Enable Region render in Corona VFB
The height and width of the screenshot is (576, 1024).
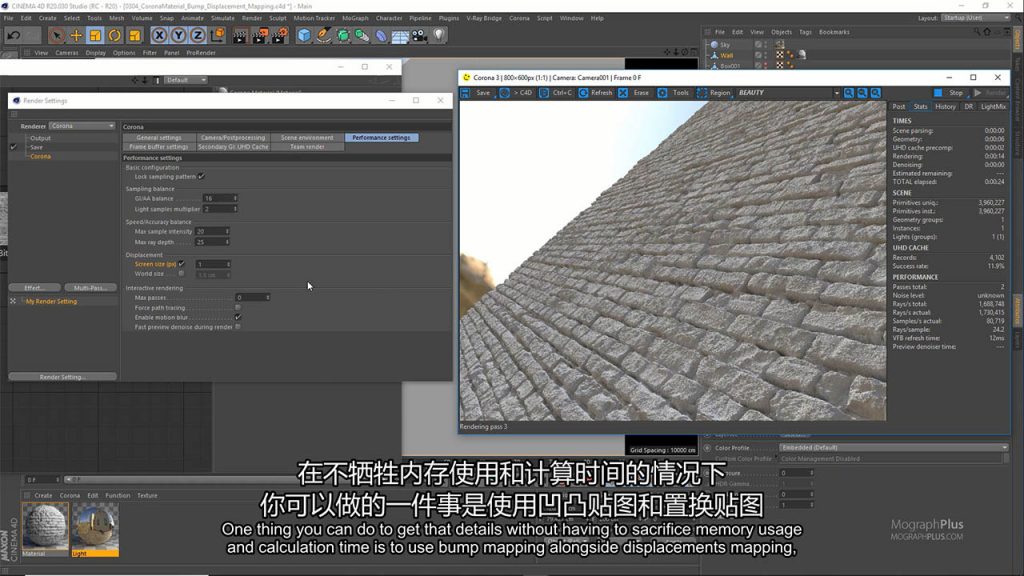(714, 93)
